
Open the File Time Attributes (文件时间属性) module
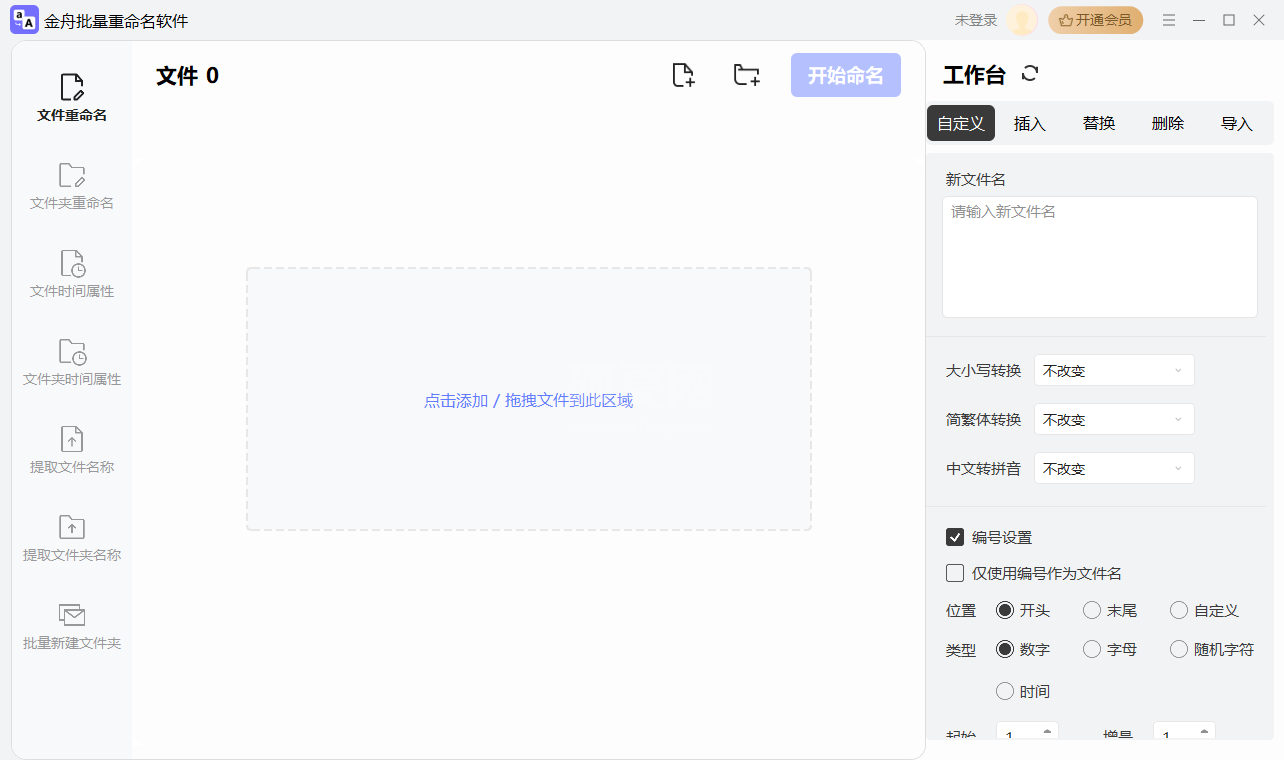72,274
